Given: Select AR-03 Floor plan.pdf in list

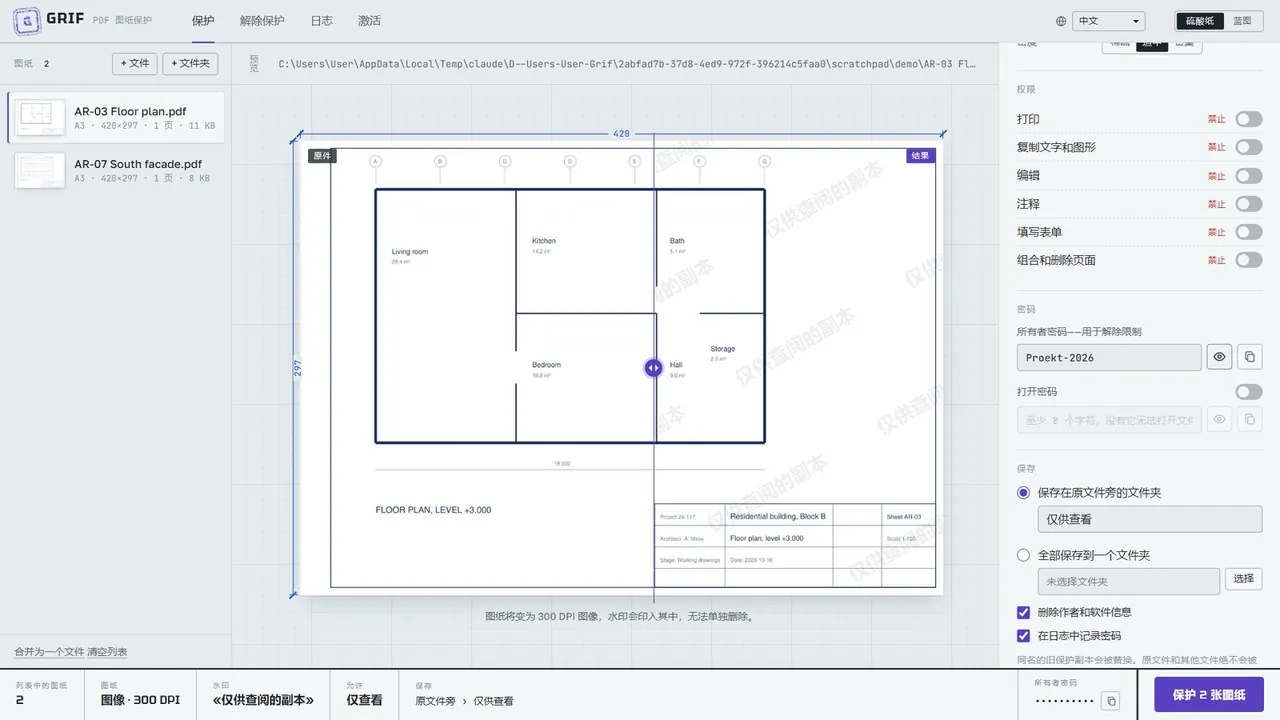Looking at the screenshot, I should [116, 117].
